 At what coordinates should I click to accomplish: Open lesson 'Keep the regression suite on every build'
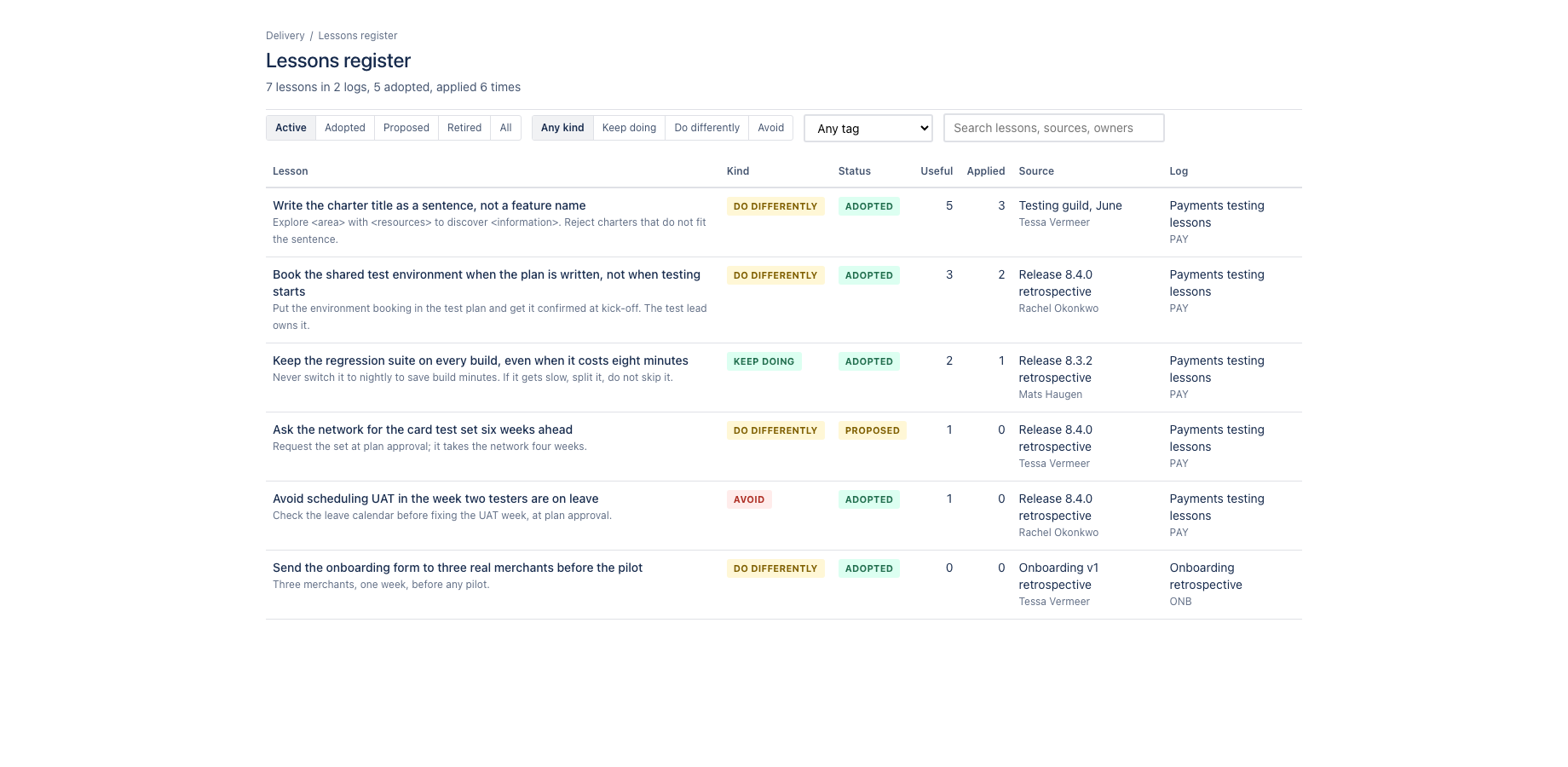481,360
